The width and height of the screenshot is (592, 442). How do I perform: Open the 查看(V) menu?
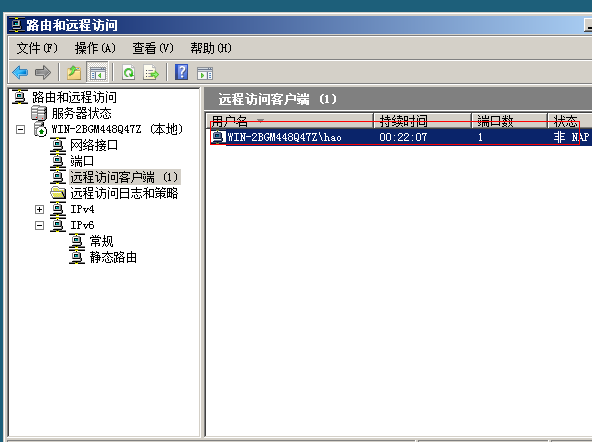tap(153, 48)
